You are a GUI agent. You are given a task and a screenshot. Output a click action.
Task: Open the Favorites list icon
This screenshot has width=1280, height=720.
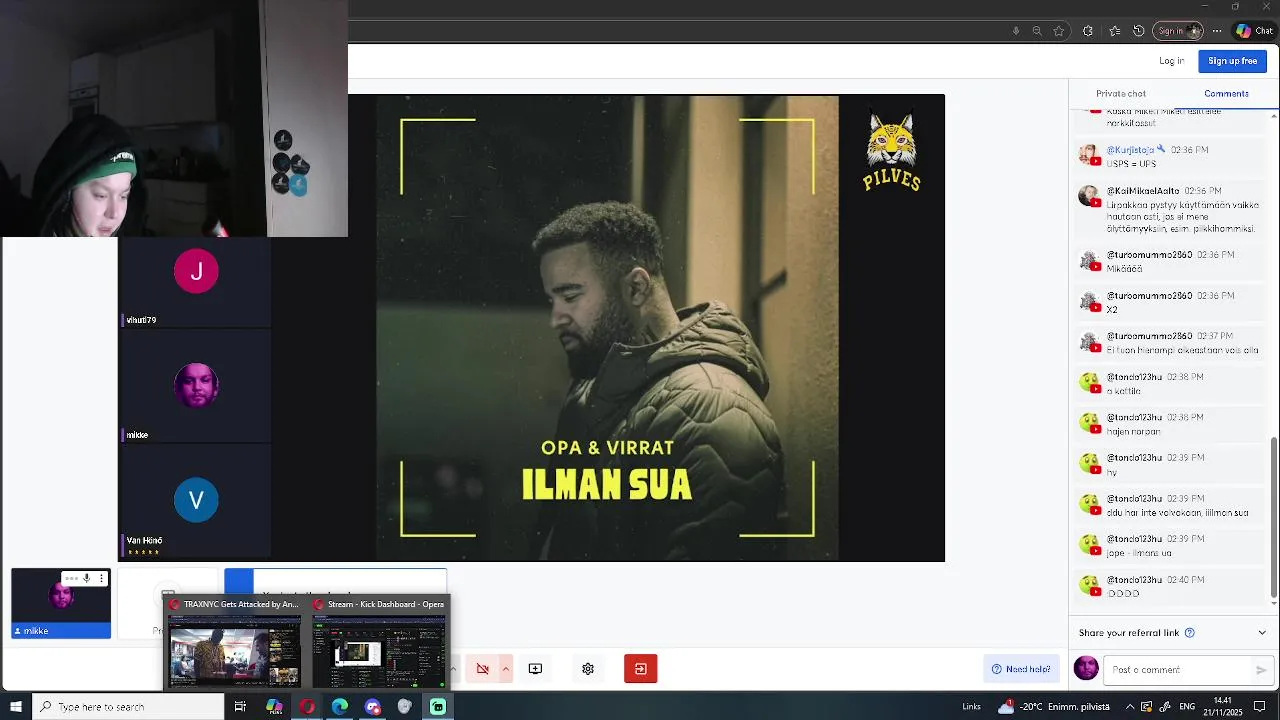[x=1114, y=31]
